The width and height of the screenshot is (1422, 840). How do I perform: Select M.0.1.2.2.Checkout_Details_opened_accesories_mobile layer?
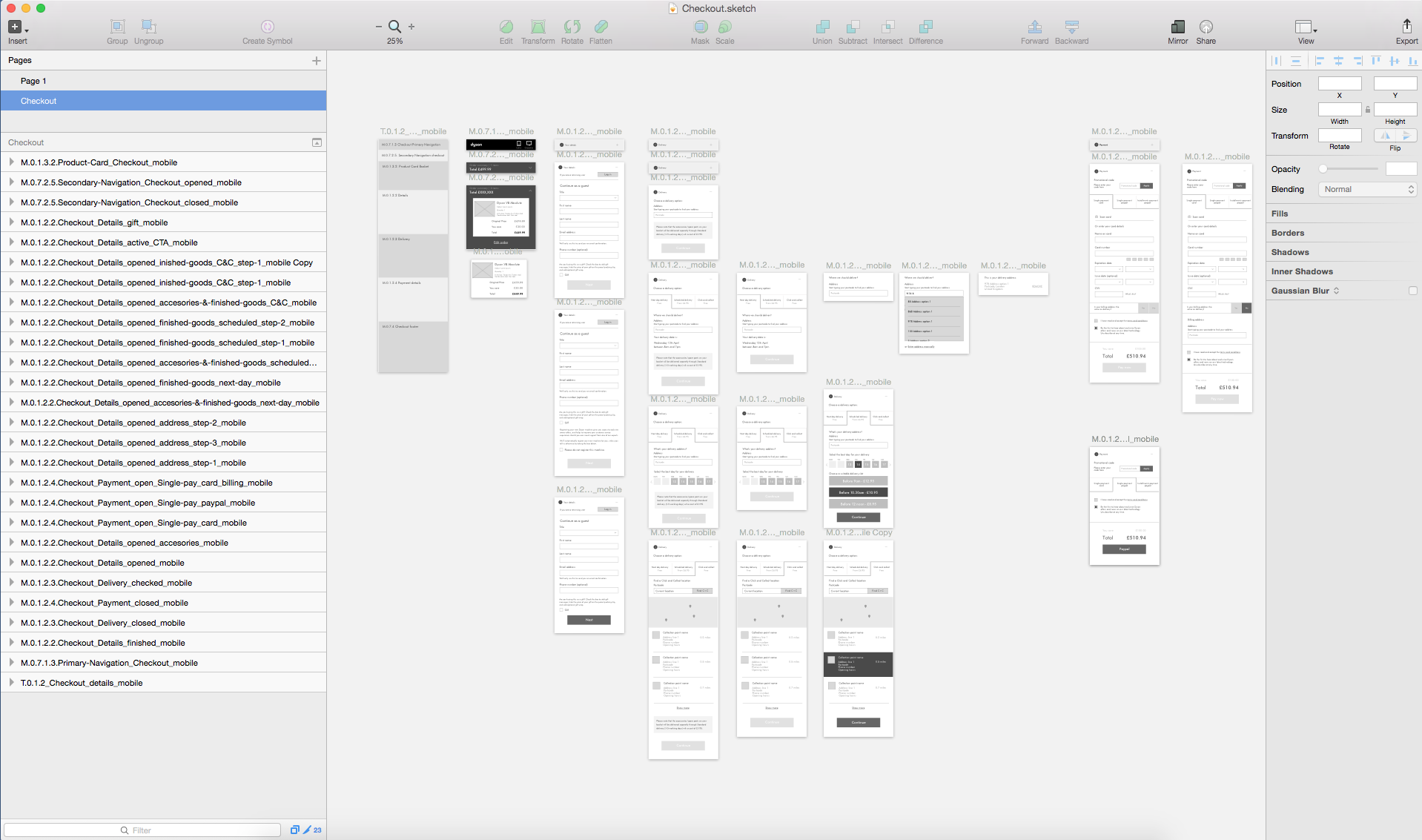pyautogui.click(x=163, y=543)
